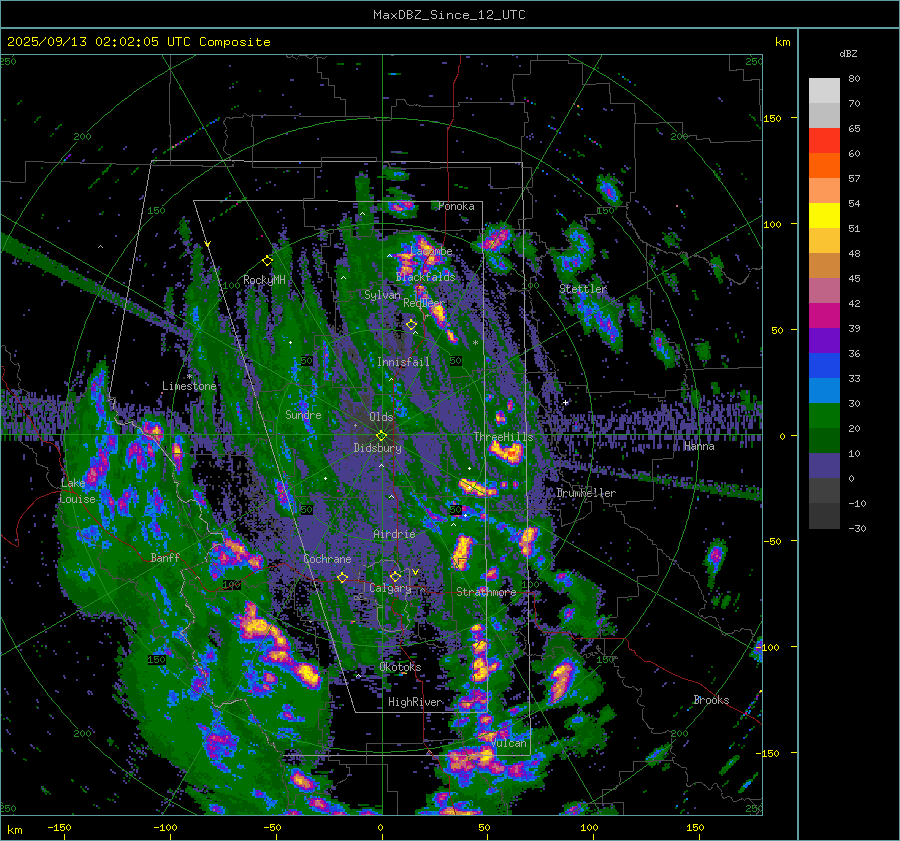This screenshot has width=900, height=841.
Task: Select the Drumheller map label
Action: tap(586, 493)
